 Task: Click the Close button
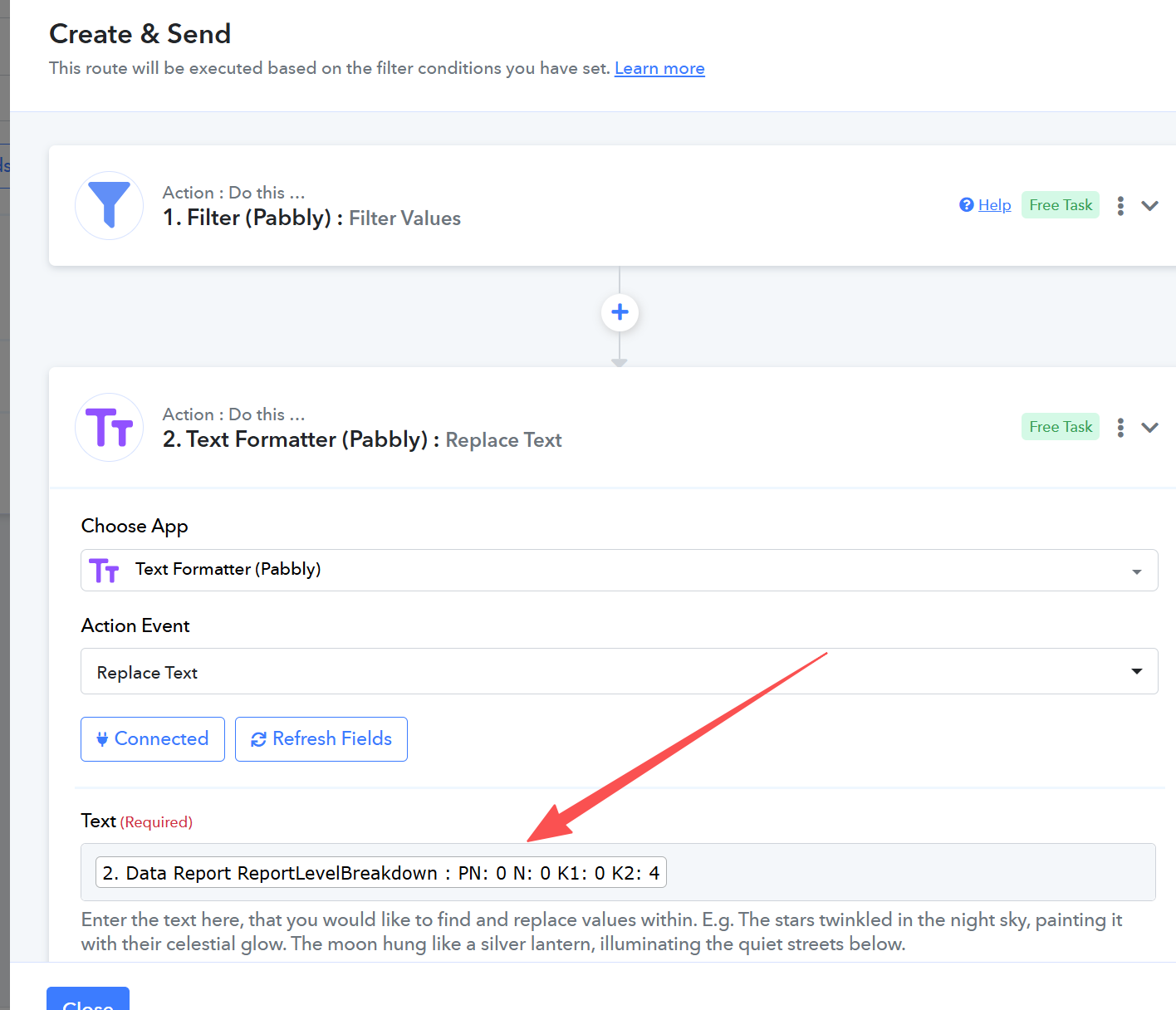88,1000
